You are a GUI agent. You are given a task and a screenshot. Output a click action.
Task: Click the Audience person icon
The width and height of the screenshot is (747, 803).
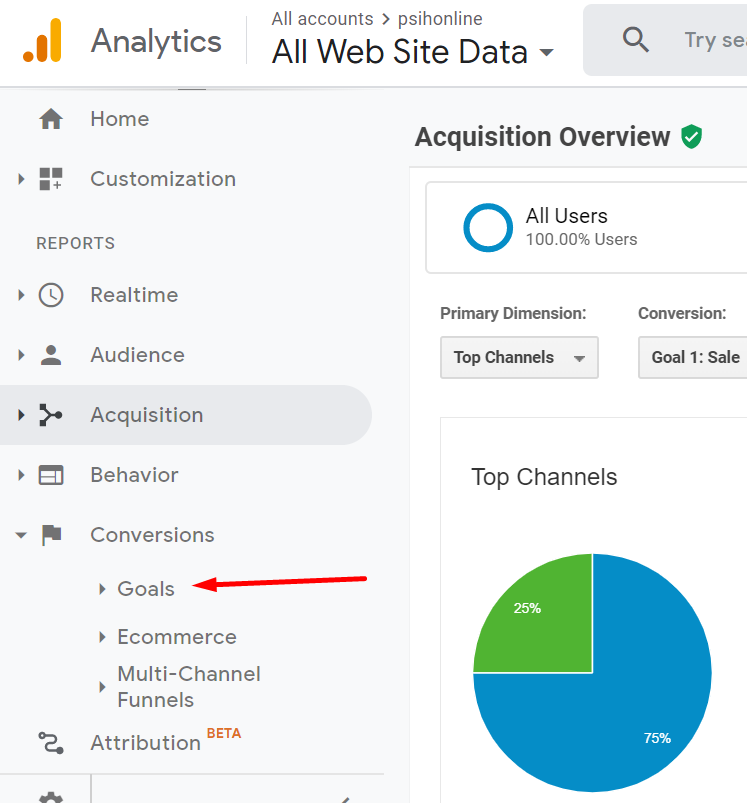pyautogui.click(x=51, y=355)
